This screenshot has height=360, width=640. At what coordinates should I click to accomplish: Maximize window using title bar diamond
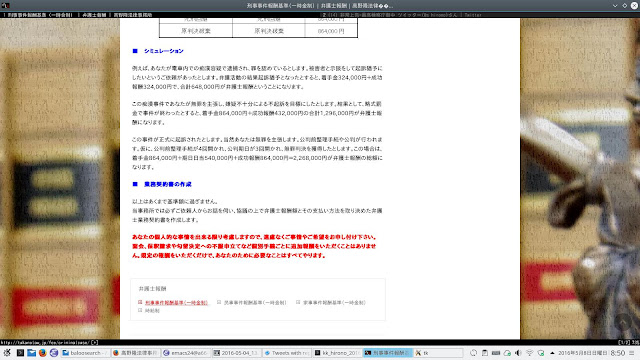[x=624, y=6]
